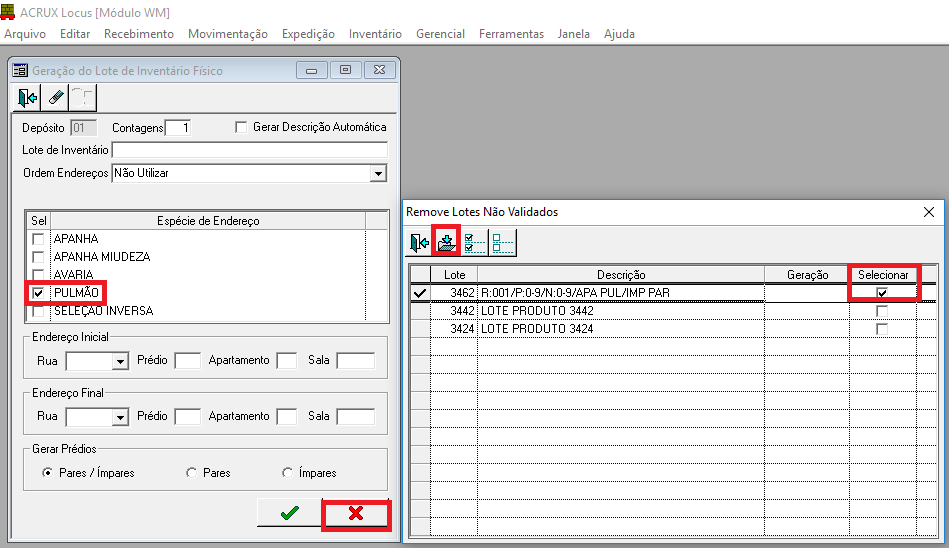Close the Geração do Lote de Inventário window
The width and height of the screenshot is (949, 548).
tap(379, 70)
